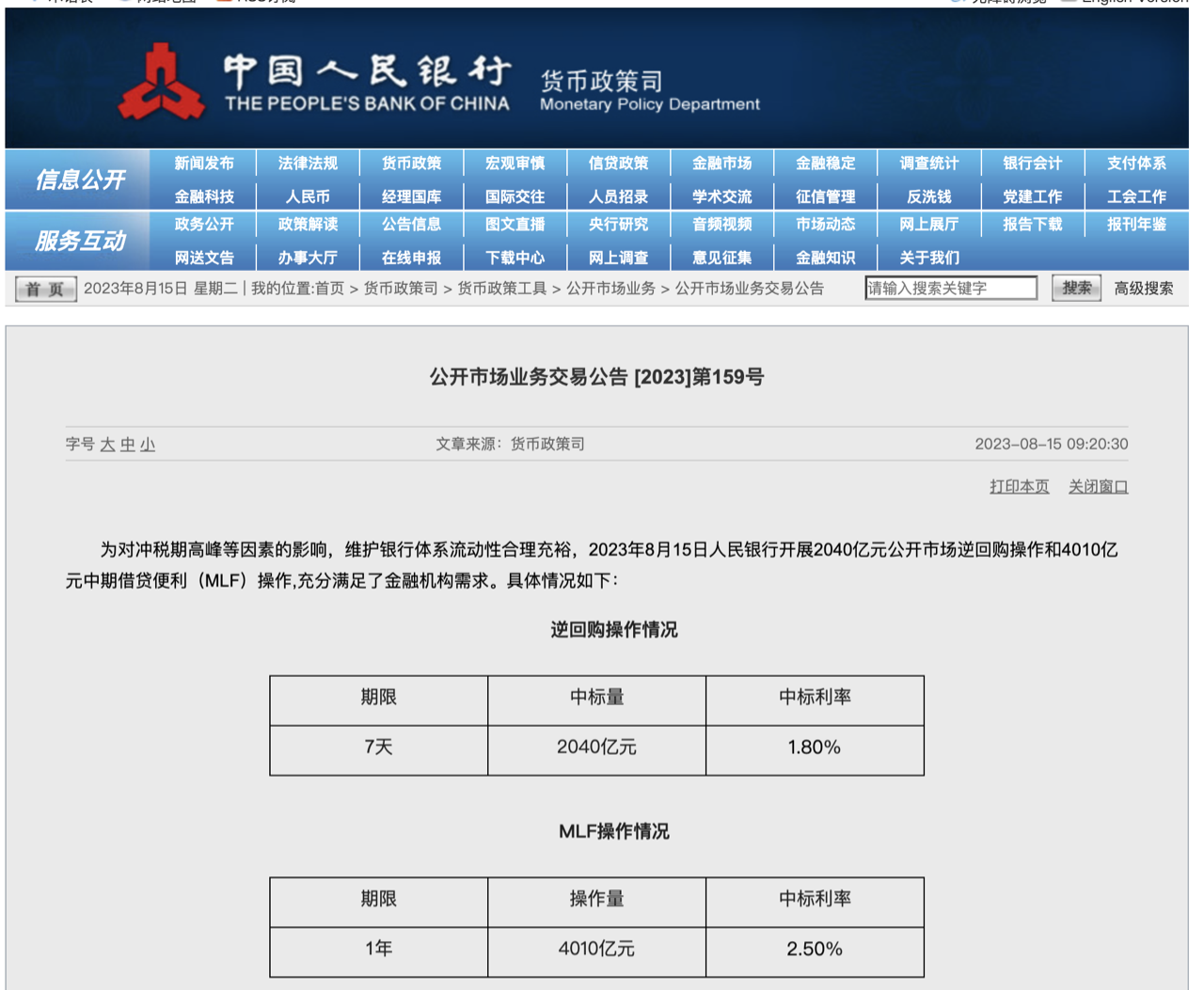Click the 信息公开 category header
Viewport: 1204px width, 990px height.
click(x=80, y=180)
